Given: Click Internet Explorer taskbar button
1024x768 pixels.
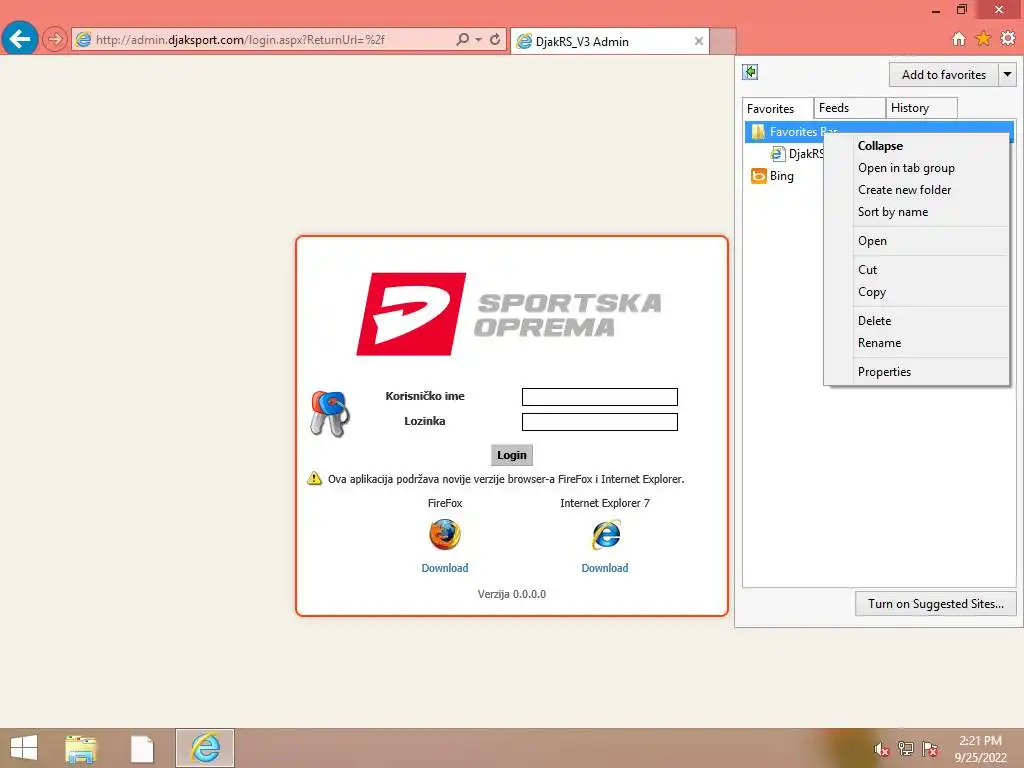Looking at the screenshot, I should pyautogui.click(x=205, y=748).
